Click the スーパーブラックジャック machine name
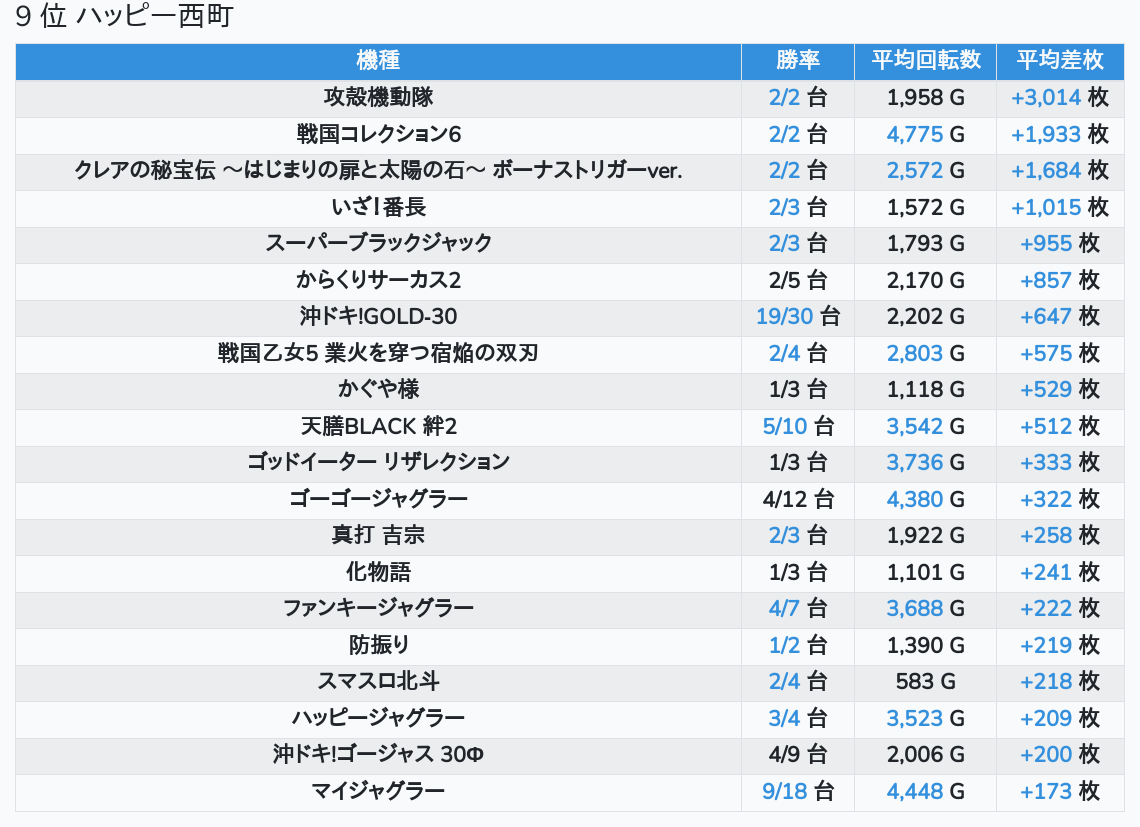The width and height of the screenshot is (1140, 827). point(378,243)
